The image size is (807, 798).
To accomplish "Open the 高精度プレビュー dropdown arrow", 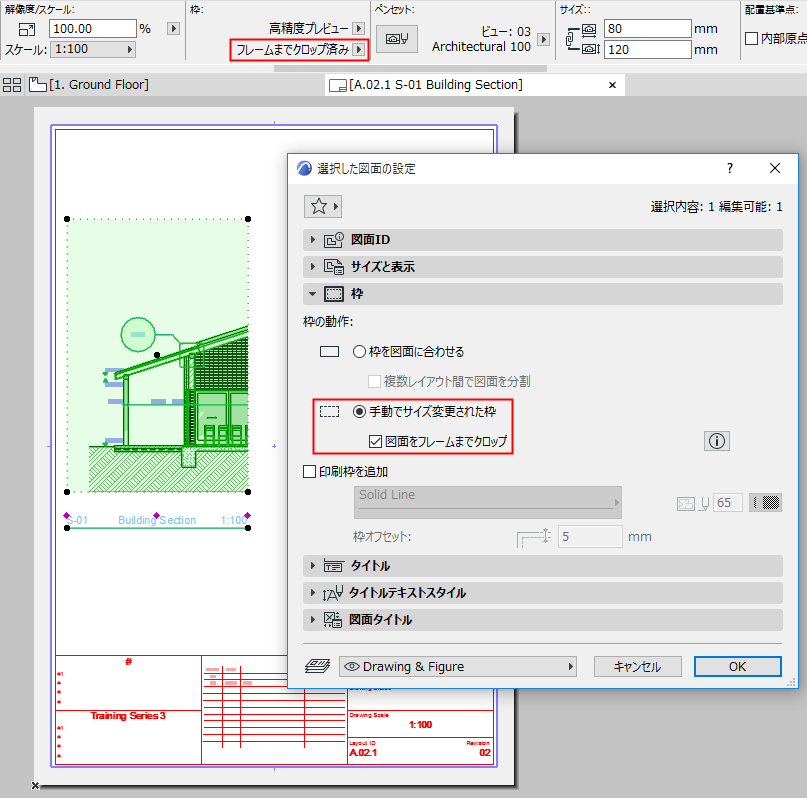I will pos(359,28).
